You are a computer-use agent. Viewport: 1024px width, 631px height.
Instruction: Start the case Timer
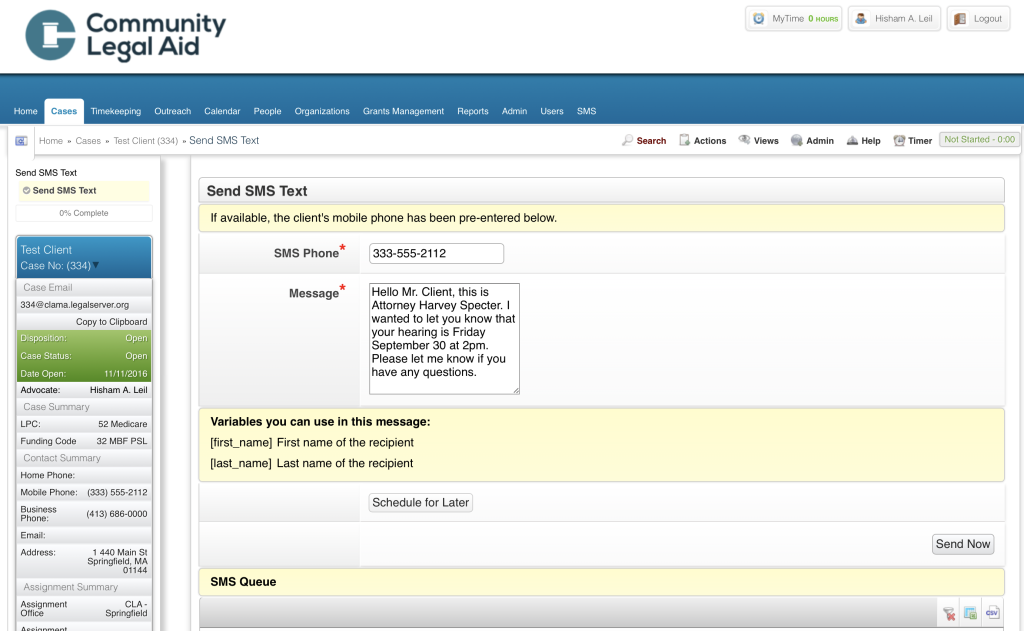tap(912, 140)
